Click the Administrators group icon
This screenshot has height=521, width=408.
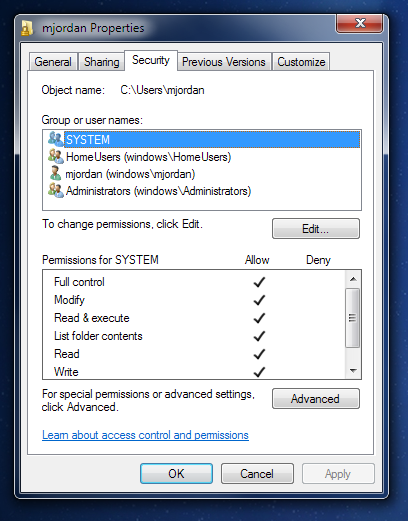click(x=55, y=191)
